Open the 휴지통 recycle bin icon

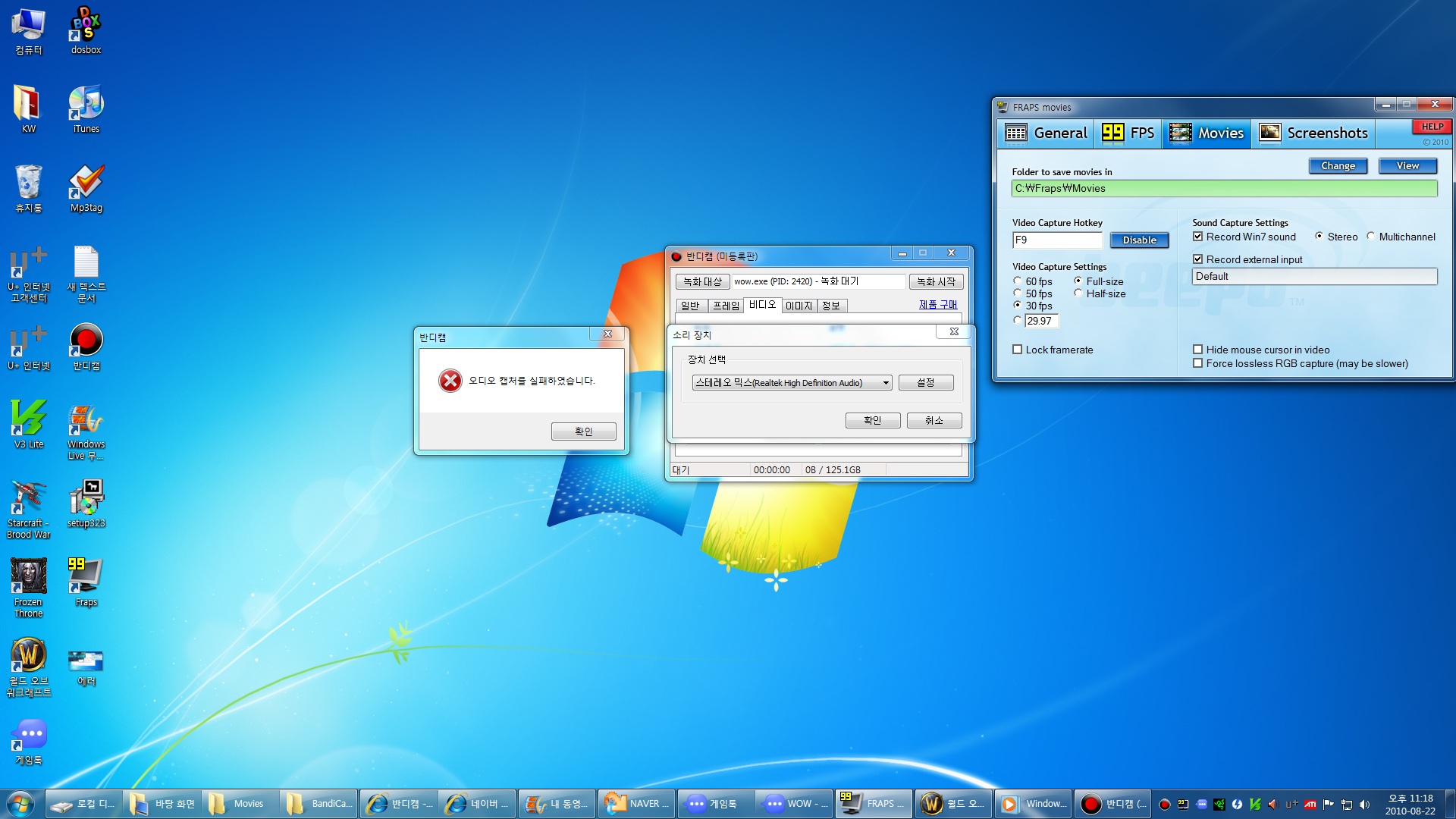(x=28, y=188)
